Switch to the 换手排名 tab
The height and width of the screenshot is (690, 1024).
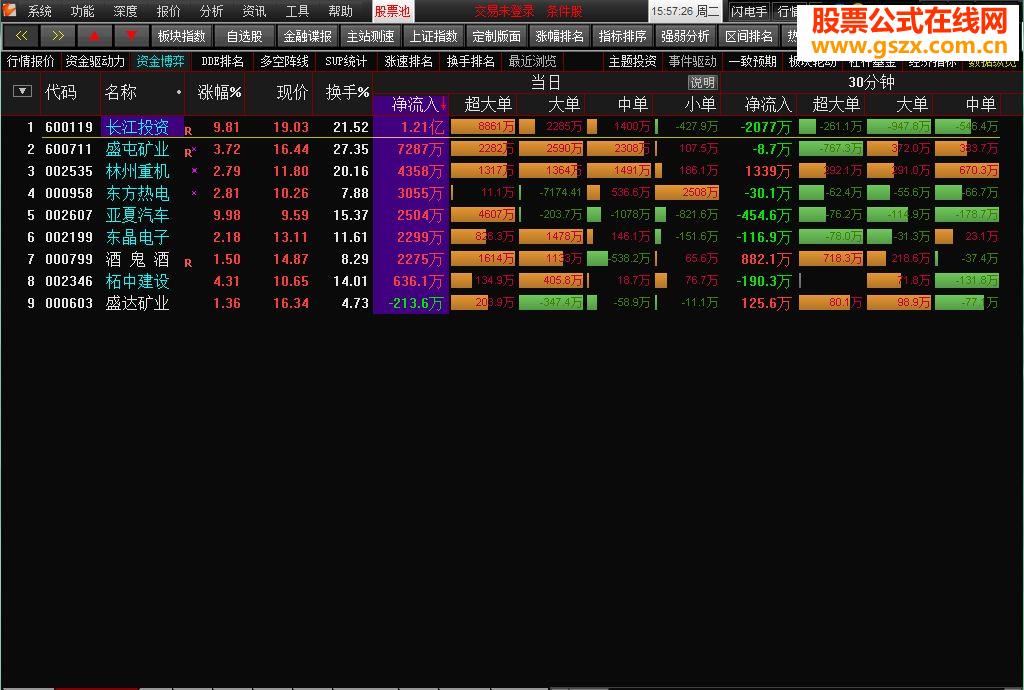click(x=470, y=61)
